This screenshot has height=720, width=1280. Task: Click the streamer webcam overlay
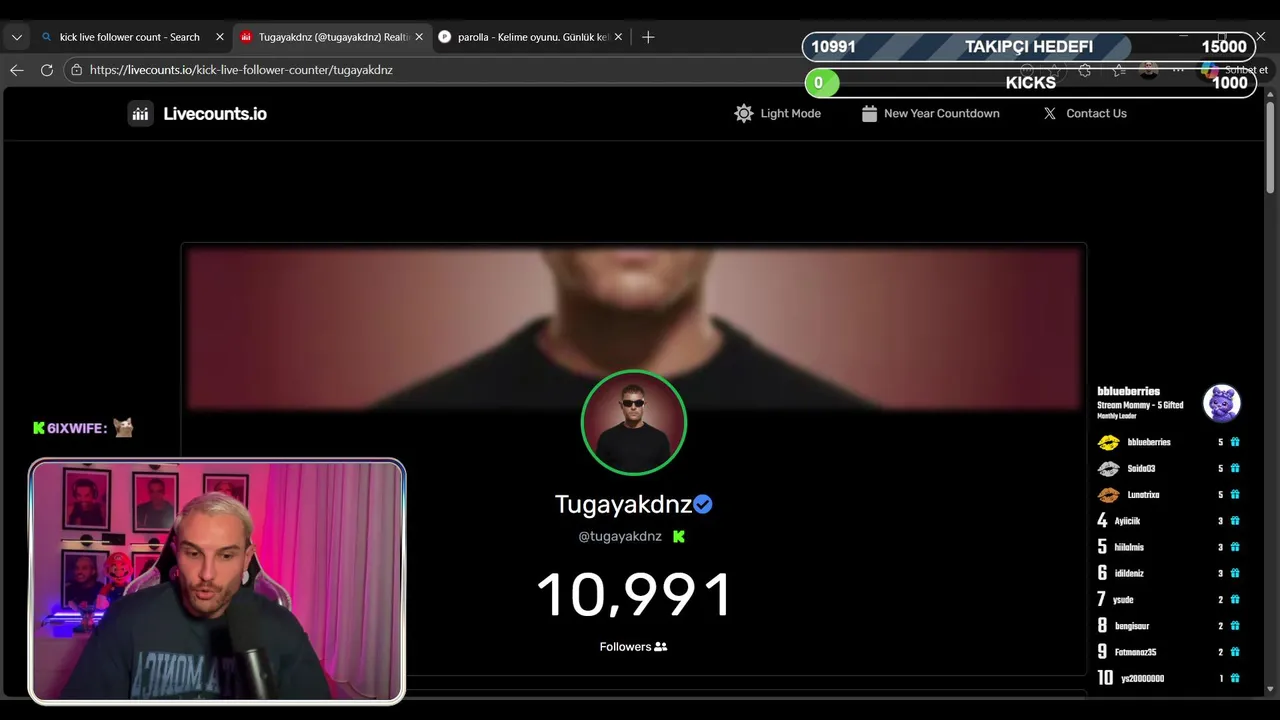217,581
